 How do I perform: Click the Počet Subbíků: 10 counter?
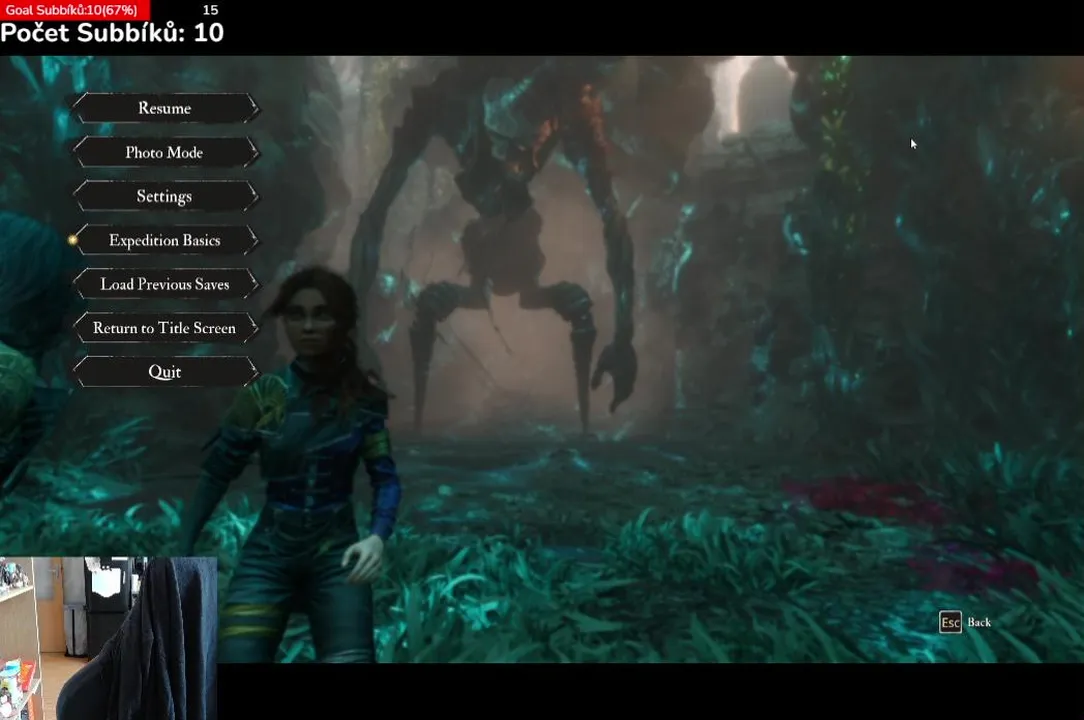[112, 33]
